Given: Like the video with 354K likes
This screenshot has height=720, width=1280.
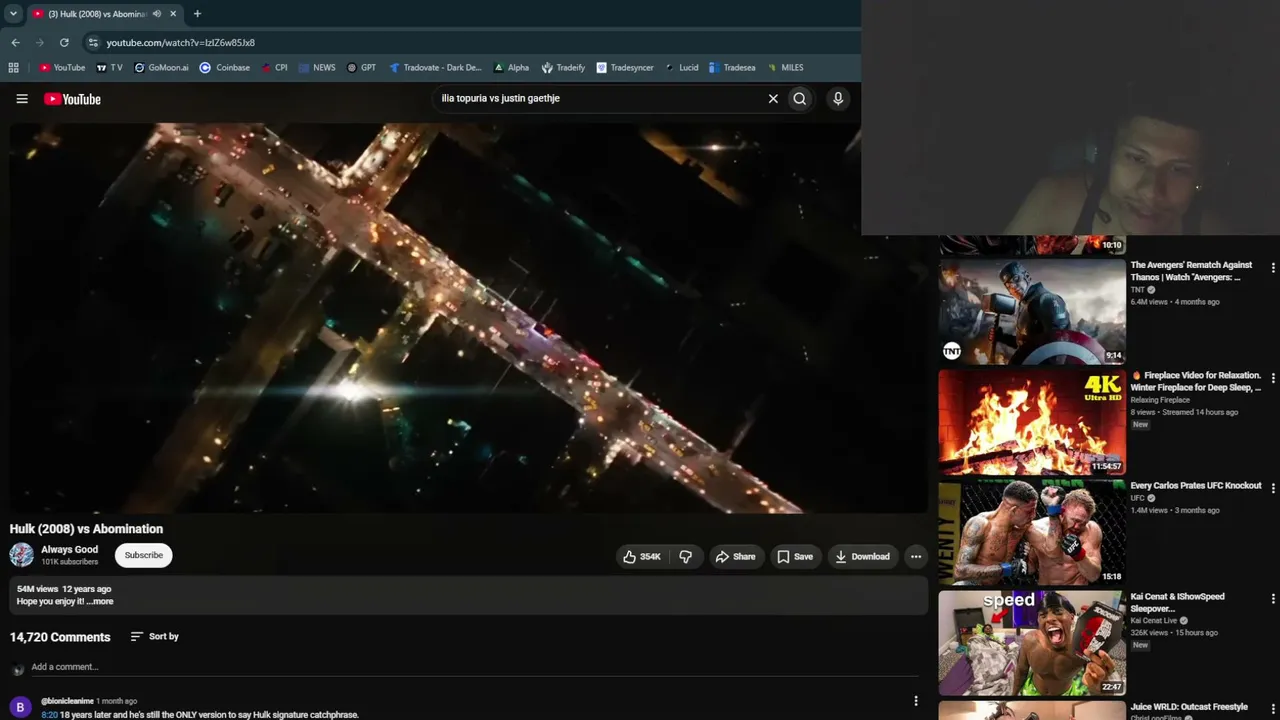Looking at the screenshot, I should pos(641,556).
